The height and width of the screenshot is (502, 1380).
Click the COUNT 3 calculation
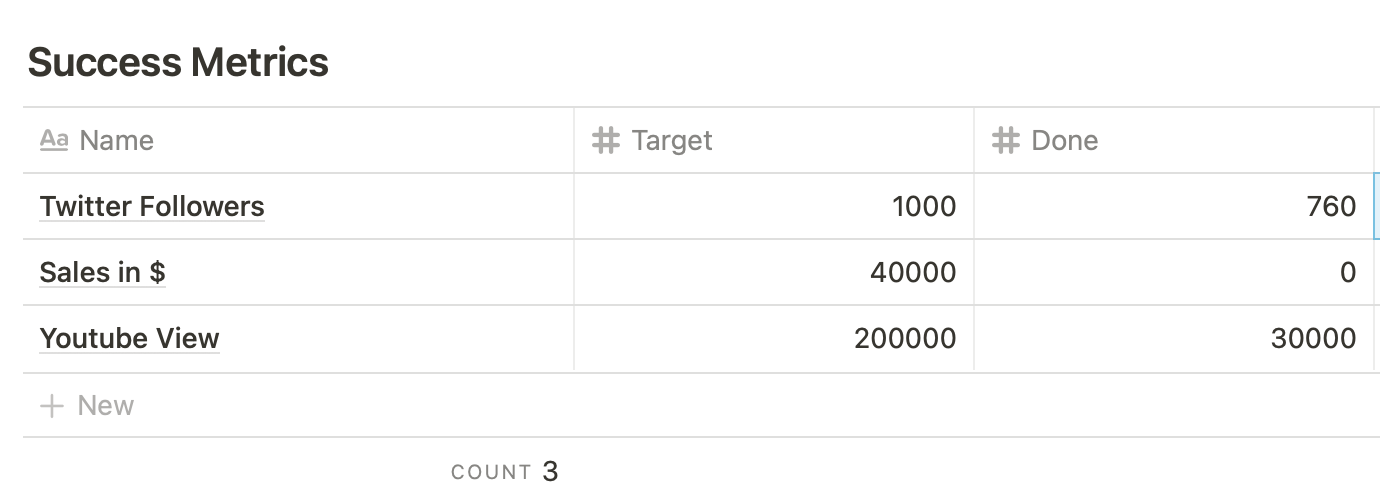coord(505,471)
